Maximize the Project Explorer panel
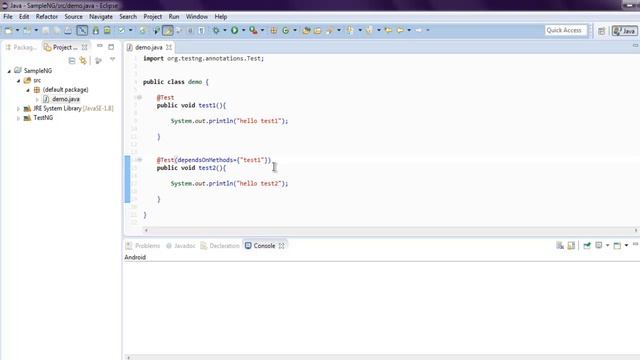Image resolution: width=640 pixels, height=360 pixels. (111, 47)
